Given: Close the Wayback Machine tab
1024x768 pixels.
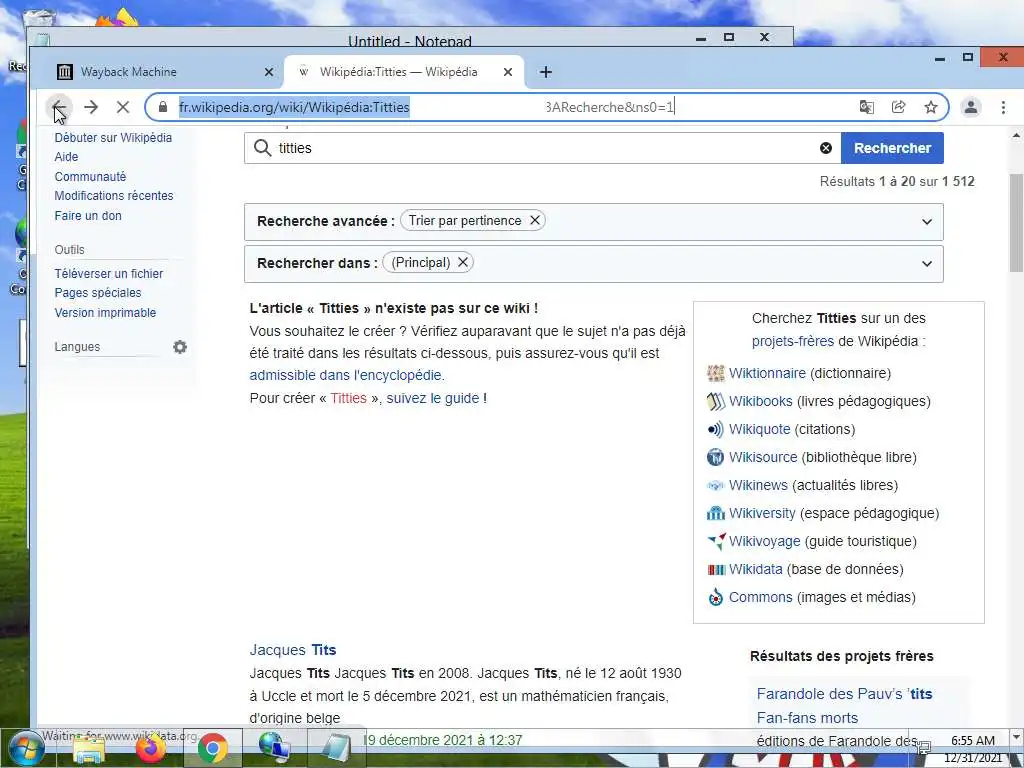Looking at the screenshot, I should coord(268,72).
